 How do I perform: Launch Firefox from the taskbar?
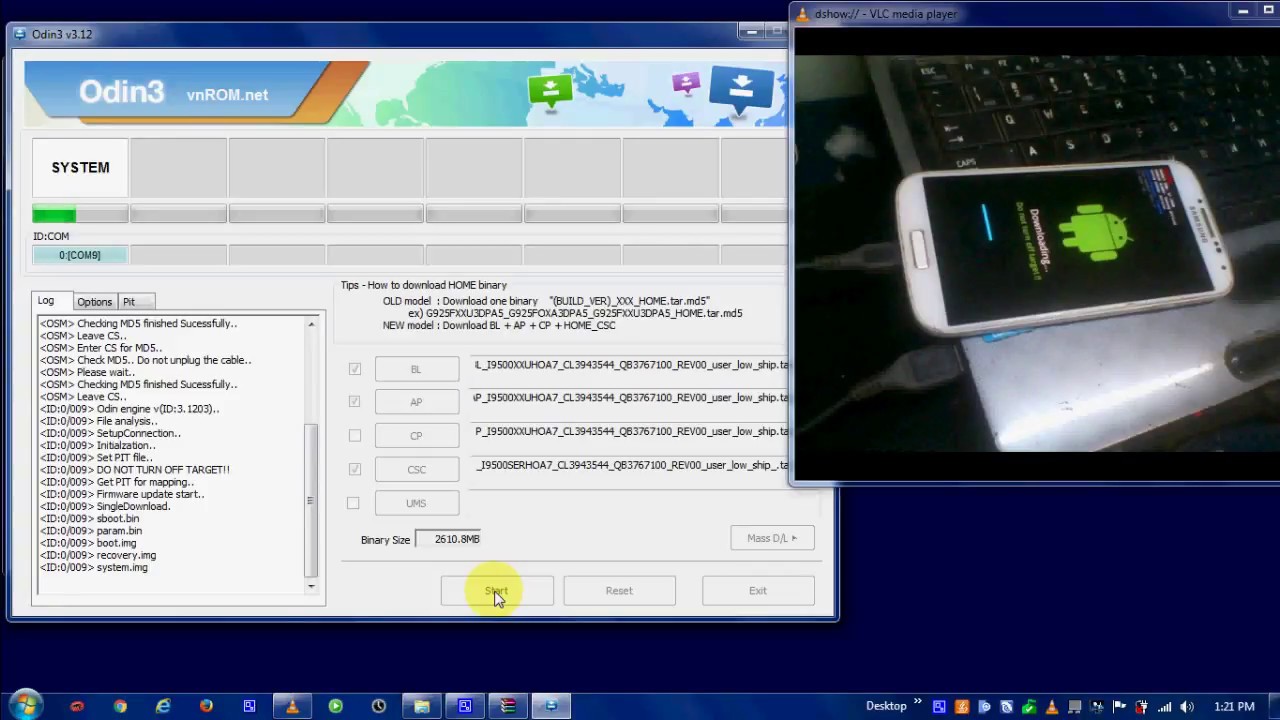(206, 706)
